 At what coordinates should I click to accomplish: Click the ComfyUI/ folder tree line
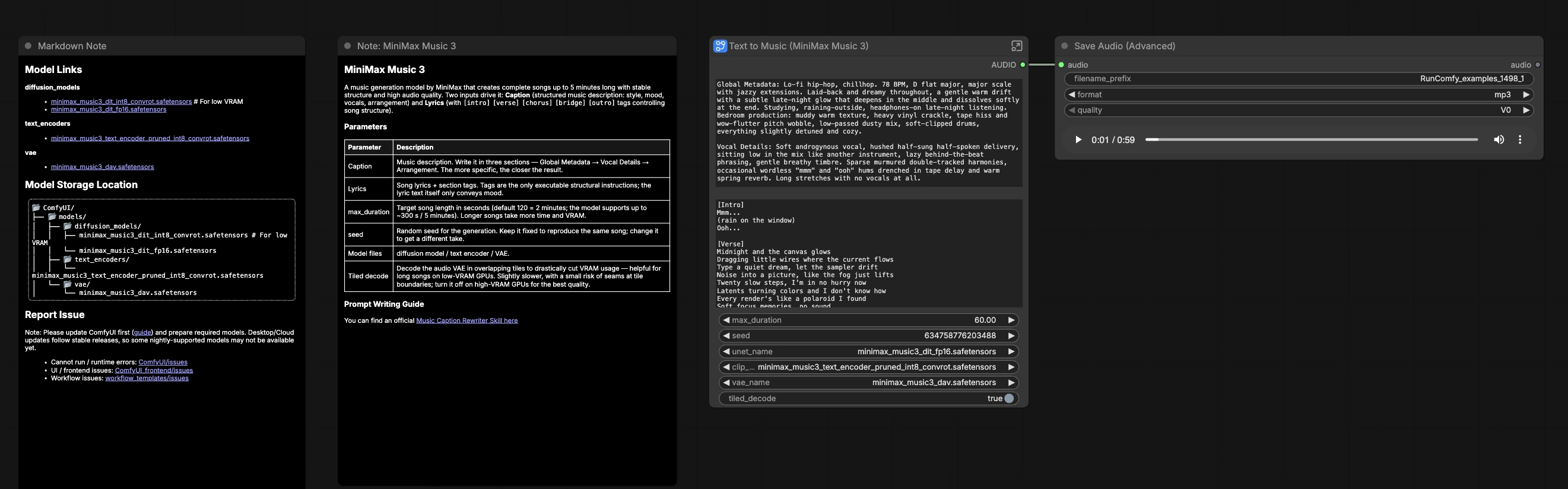click(x=53, y=208)
